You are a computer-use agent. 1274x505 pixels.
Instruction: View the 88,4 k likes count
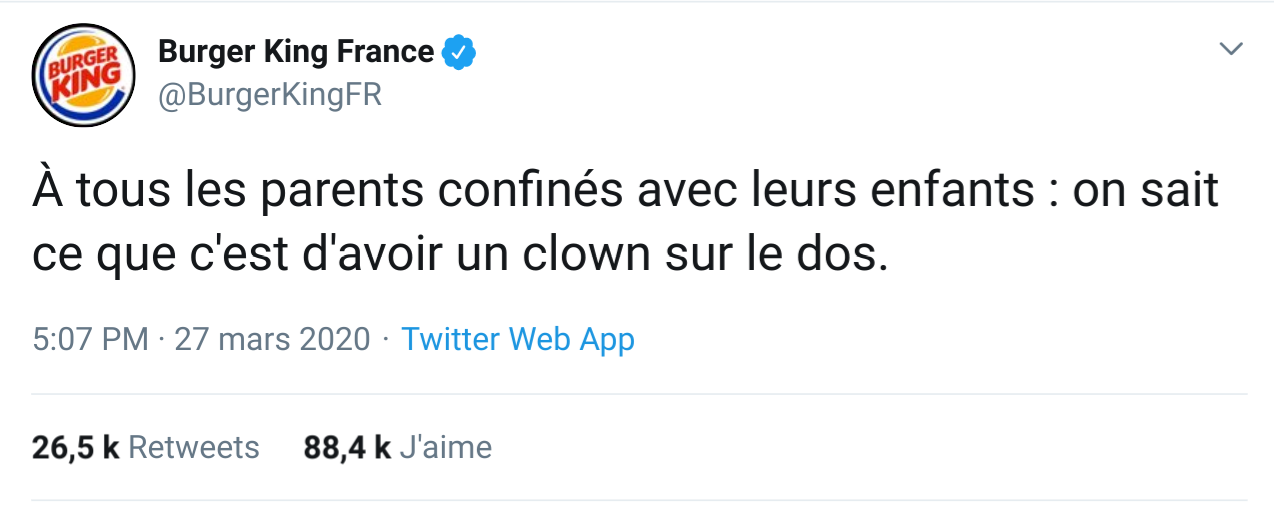tap(347, 447)
